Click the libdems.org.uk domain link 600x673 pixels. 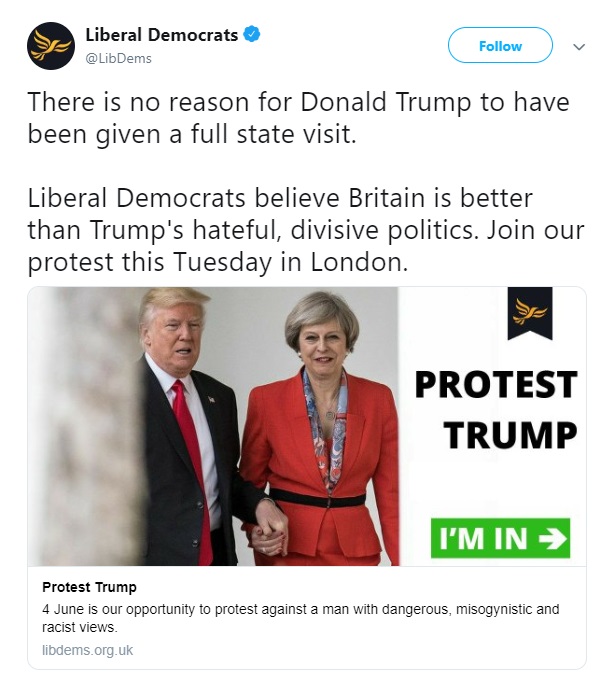pyautogui.click(x=88, y=650)
